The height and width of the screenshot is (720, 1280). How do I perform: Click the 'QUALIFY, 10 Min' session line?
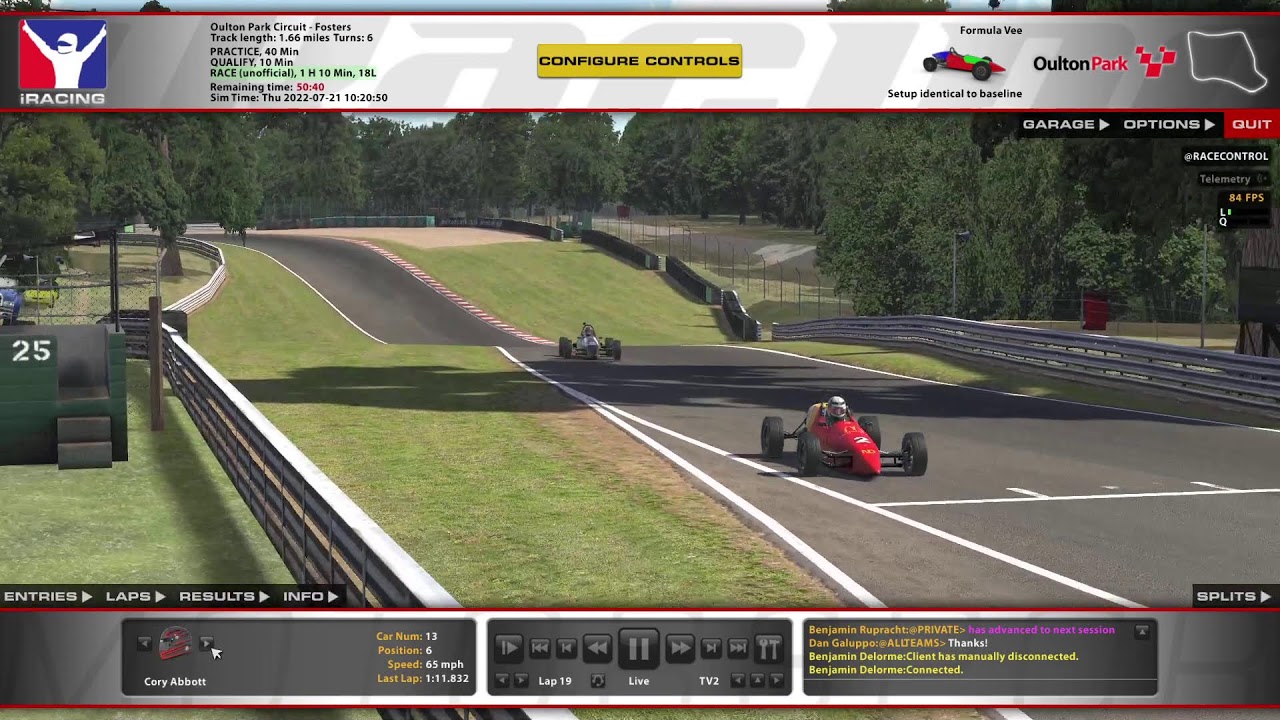[x=252, y=62]
